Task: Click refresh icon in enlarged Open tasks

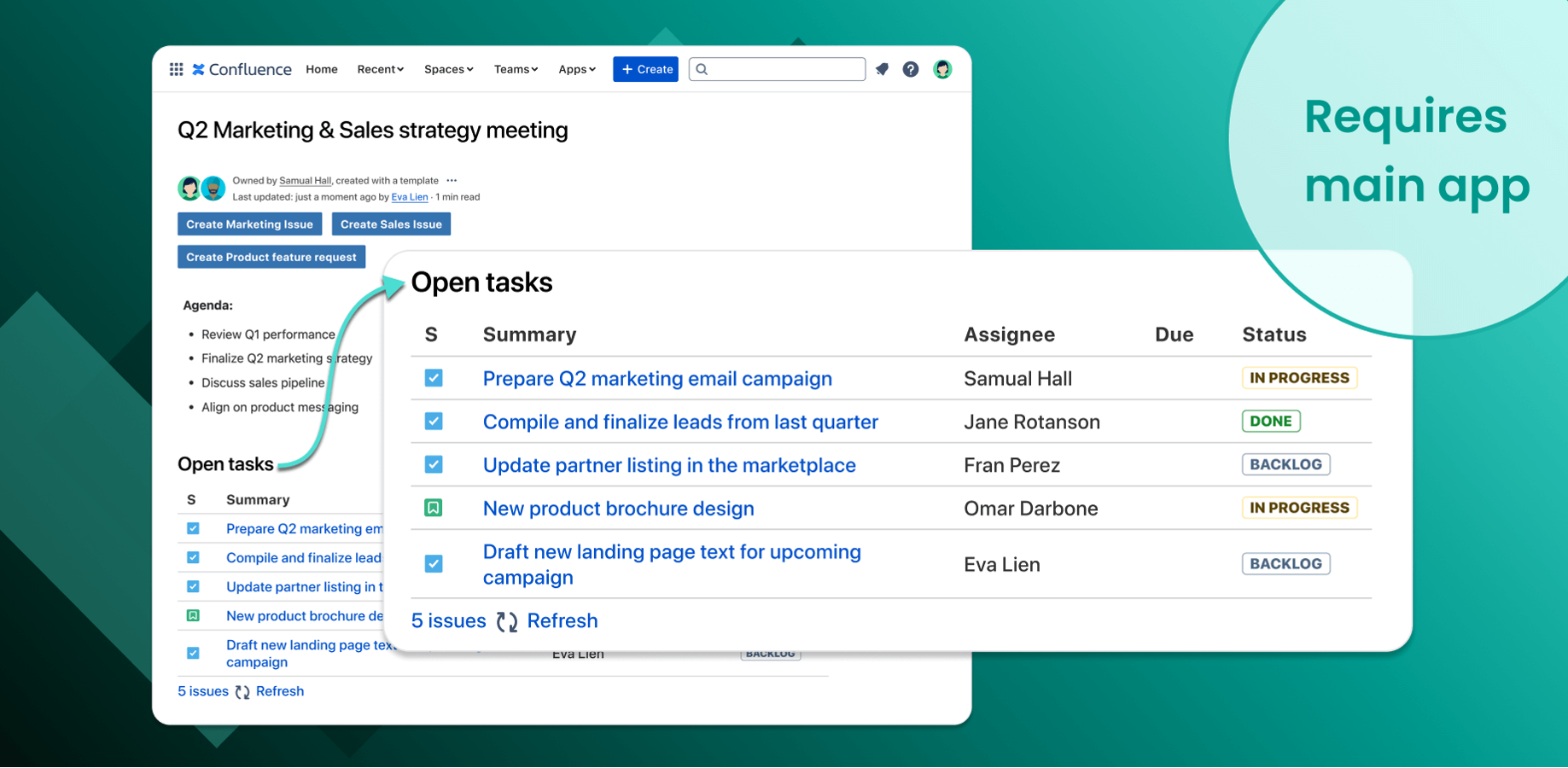Action: coord(507,621)
